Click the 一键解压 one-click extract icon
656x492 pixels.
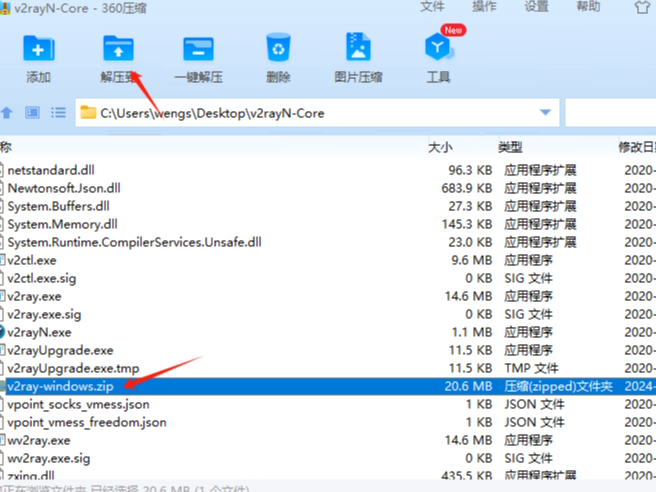coord(198,49)
